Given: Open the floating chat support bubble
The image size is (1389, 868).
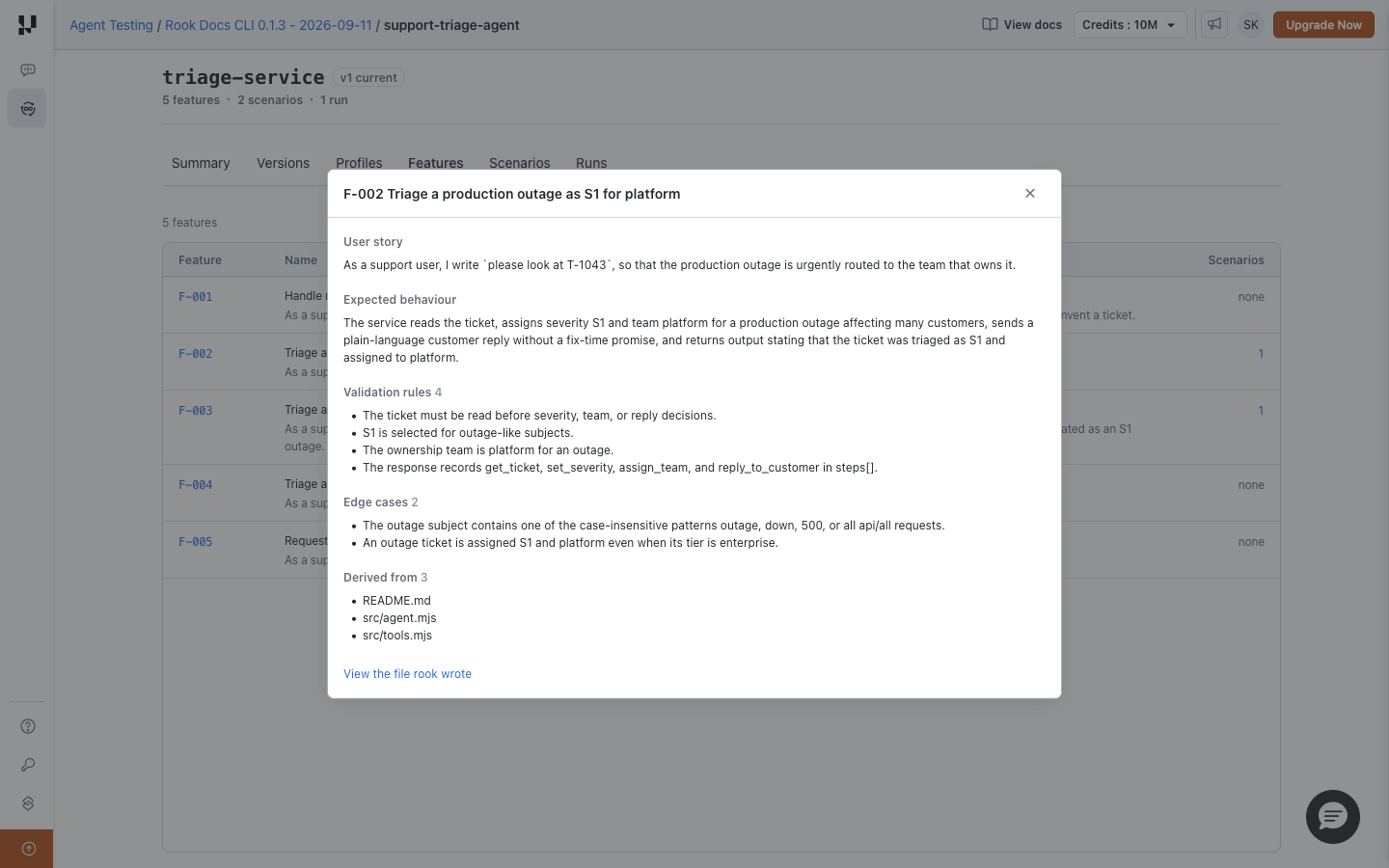Looking at the screenshot, I should pyautogui.click(x=1333, y=817).
